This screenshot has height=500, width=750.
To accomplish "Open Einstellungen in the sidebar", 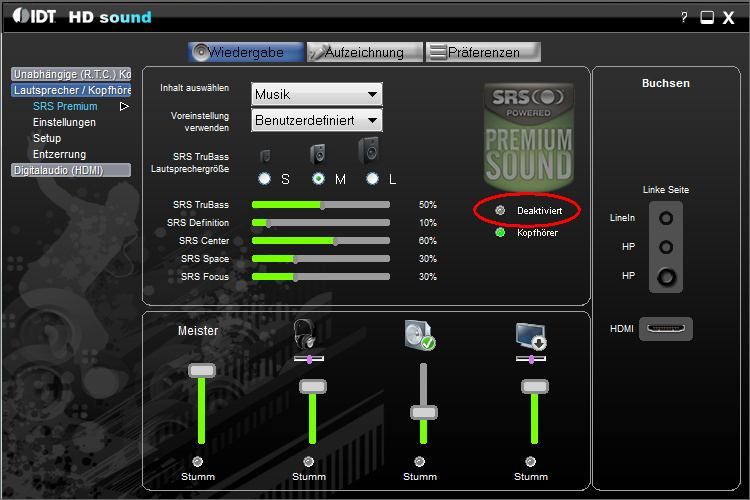I will pyautogui.click(x=64, y=122).
